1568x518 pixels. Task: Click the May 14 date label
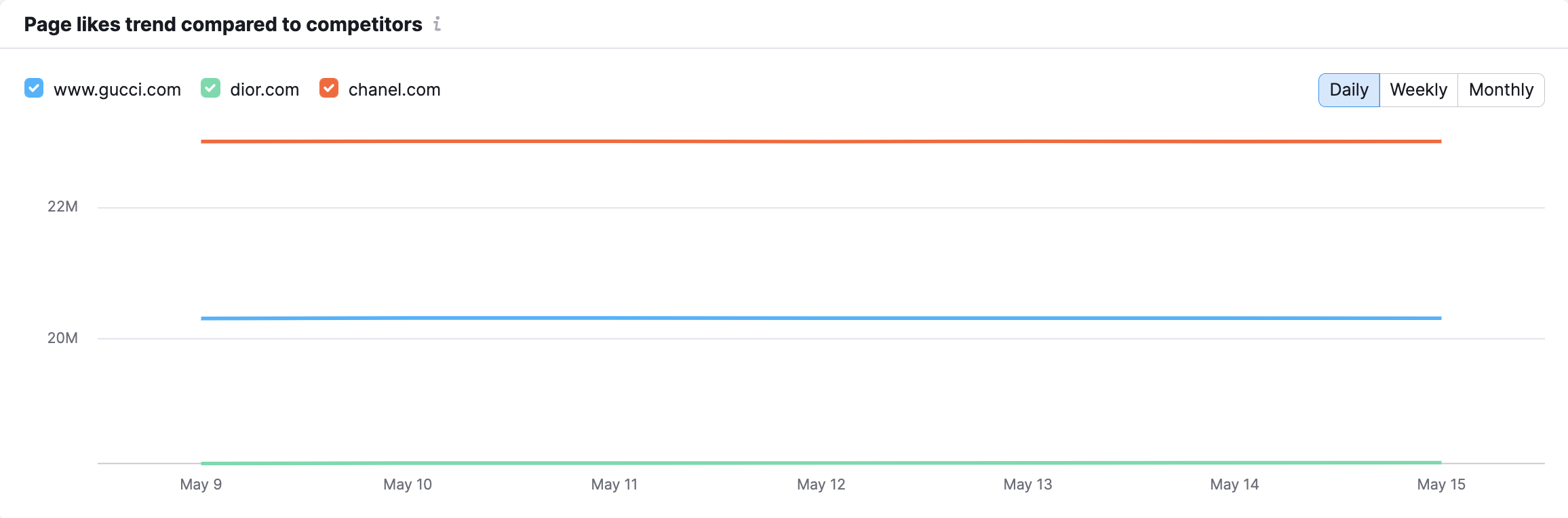[1234, 484]
